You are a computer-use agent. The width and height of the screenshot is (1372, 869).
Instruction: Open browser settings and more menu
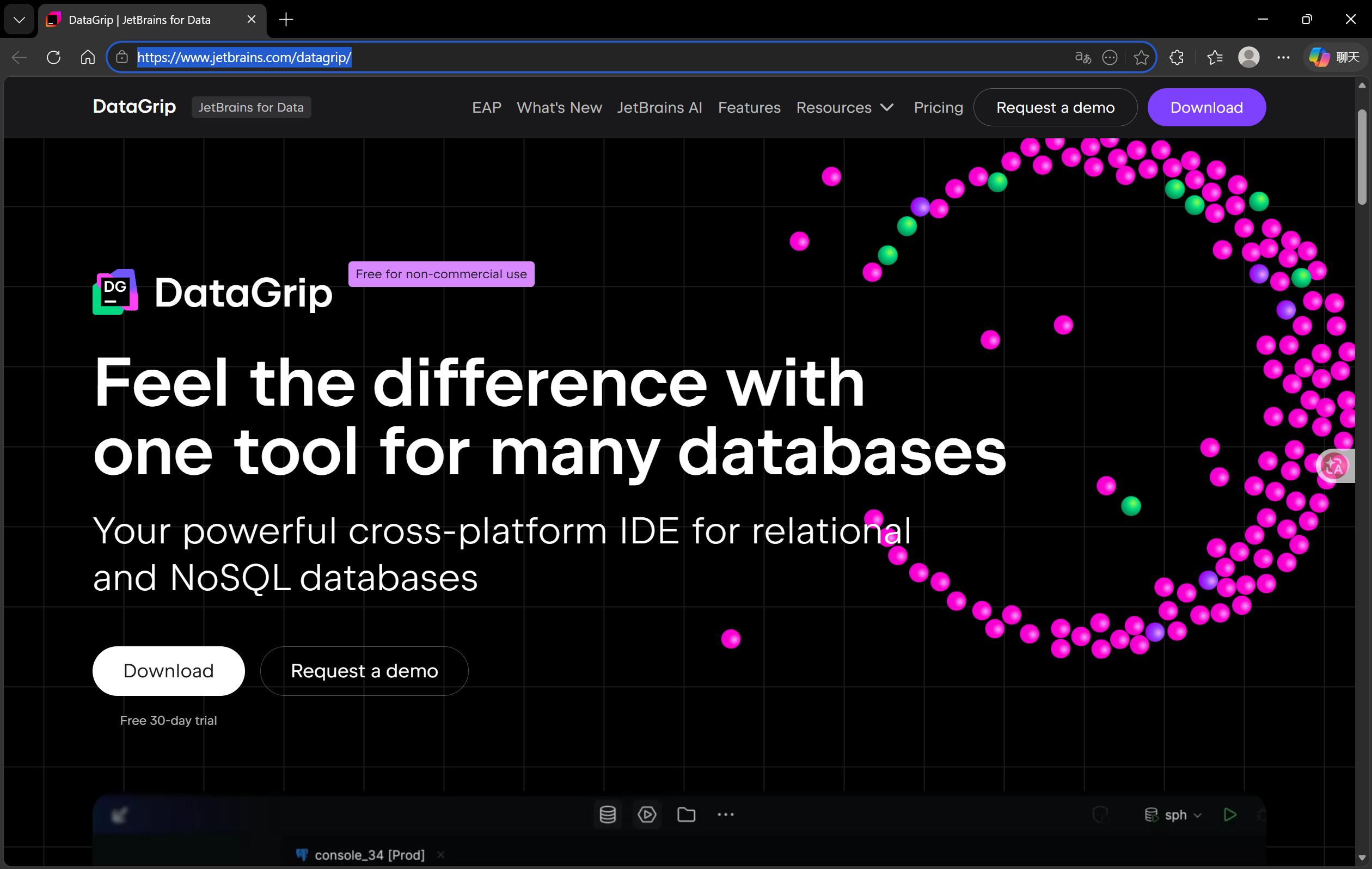(1283, 57)
